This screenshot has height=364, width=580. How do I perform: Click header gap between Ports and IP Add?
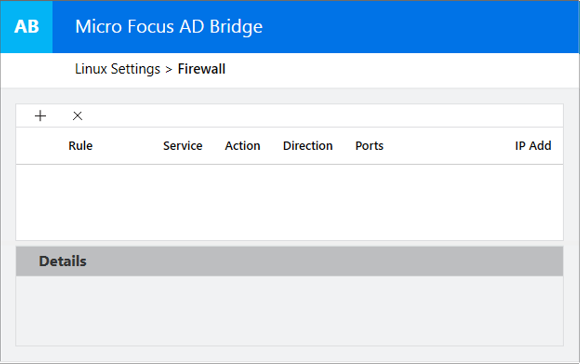click(449, 146)
